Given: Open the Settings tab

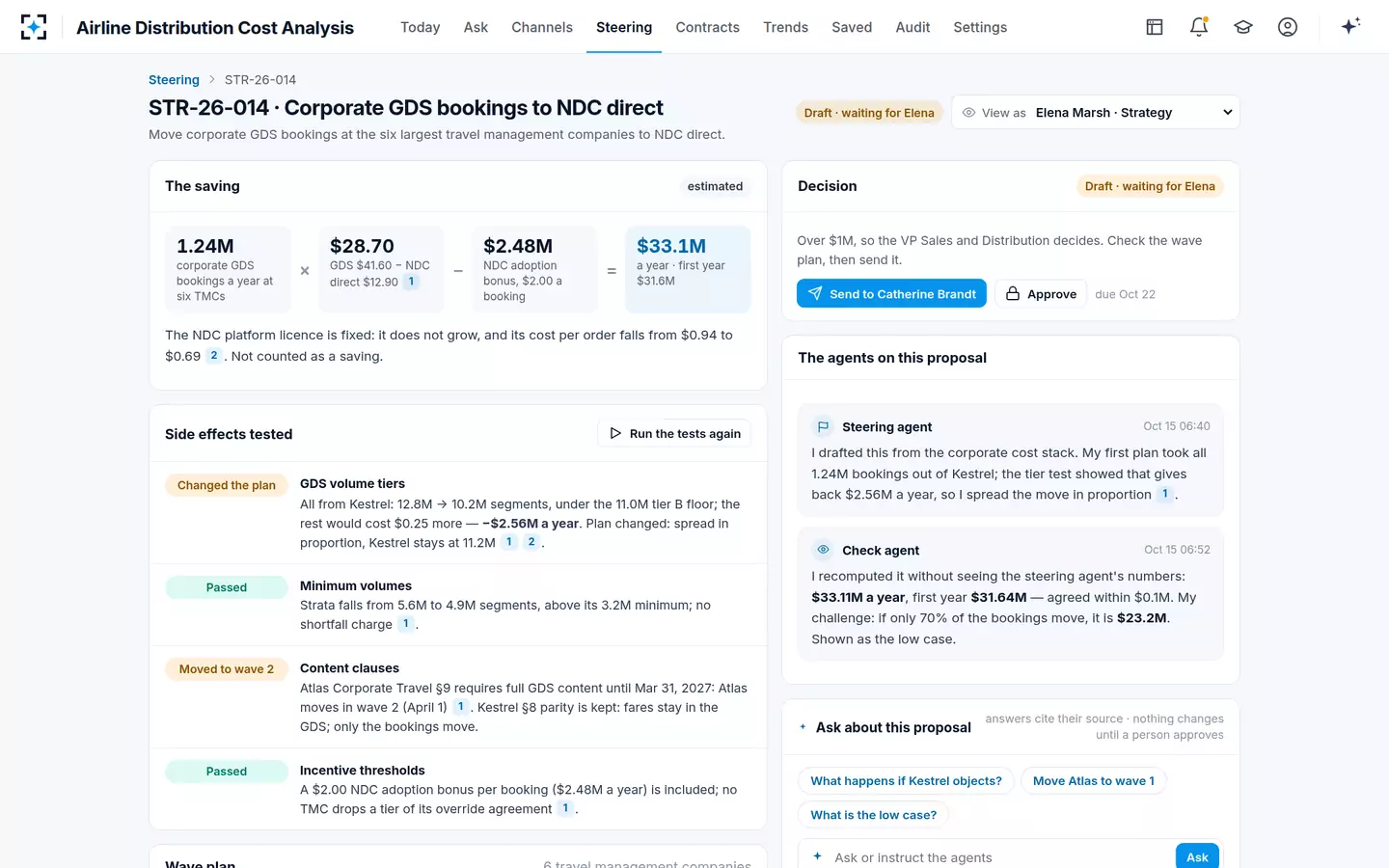Looking at the screenshot, I should 980,27.
